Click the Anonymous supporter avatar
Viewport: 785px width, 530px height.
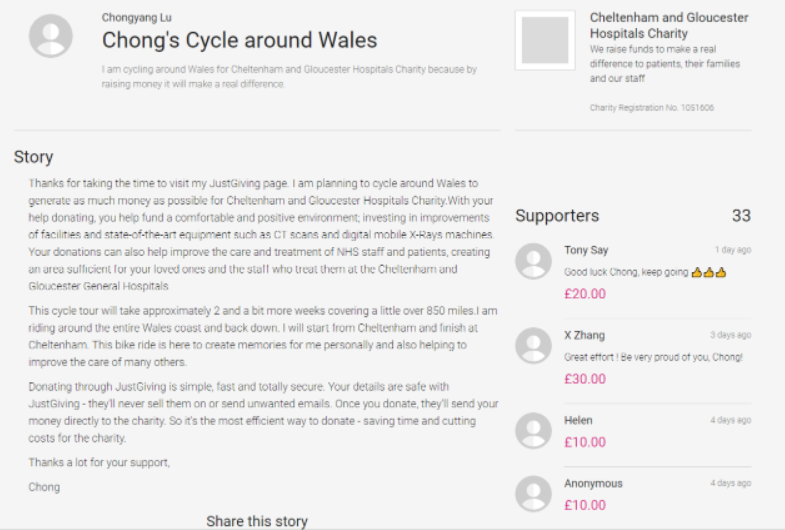point(533,493)
